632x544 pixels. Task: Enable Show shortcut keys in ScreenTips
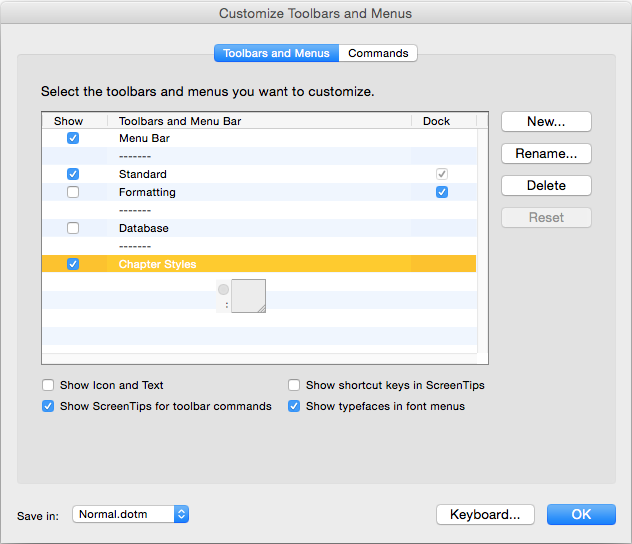click(x=294, y=385)
